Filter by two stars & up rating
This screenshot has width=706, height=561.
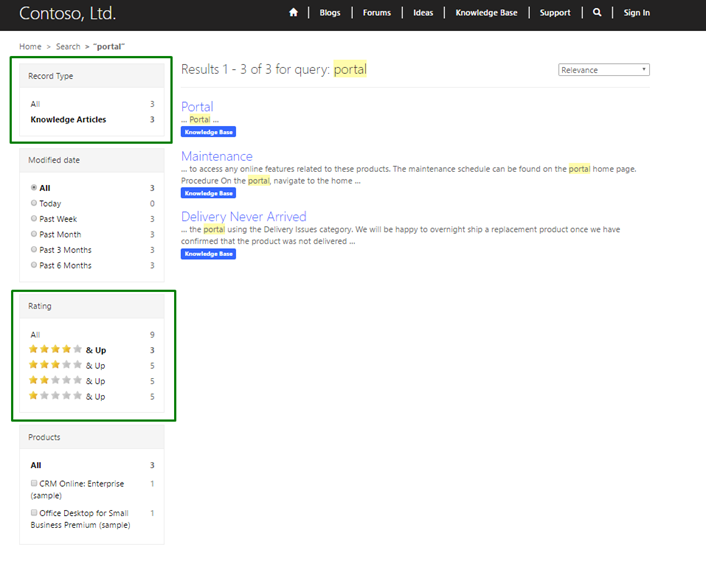tap(67, 381)
